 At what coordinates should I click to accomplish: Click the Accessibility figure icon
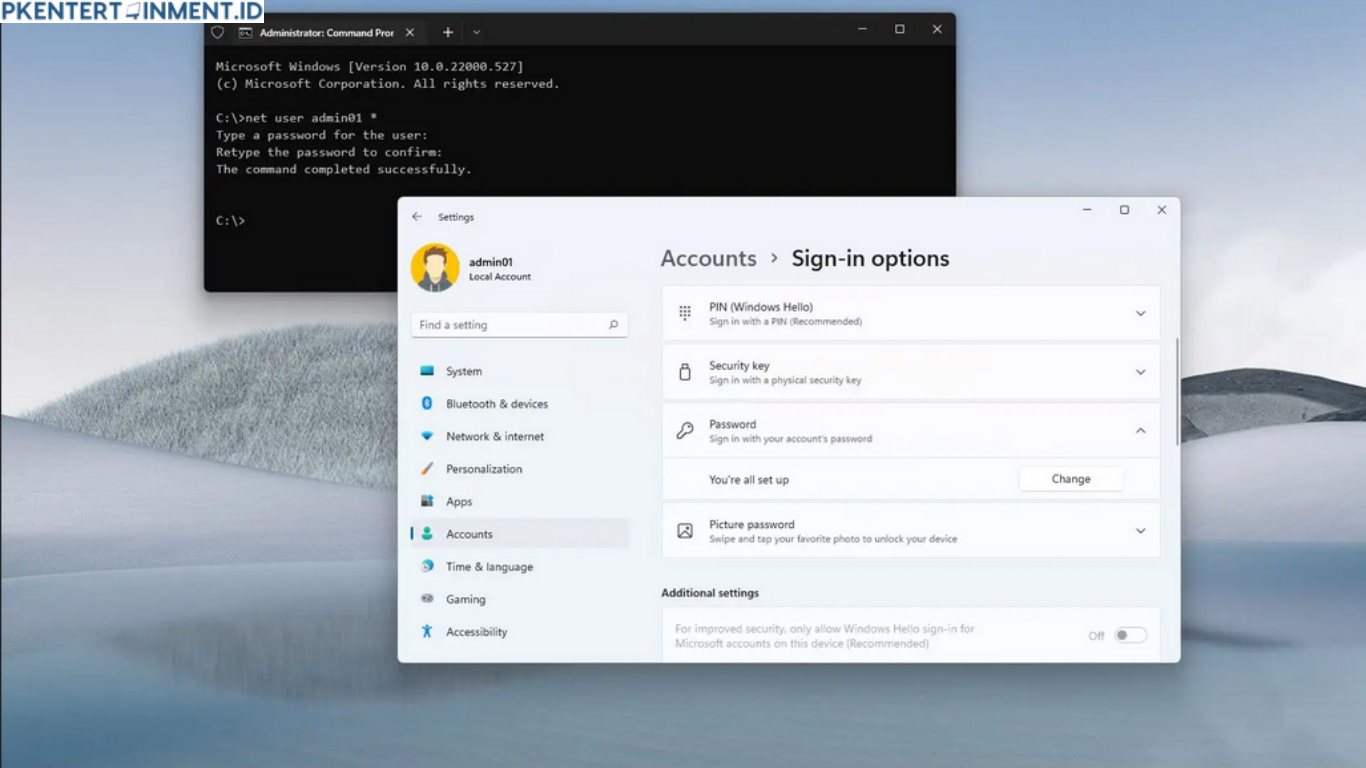tap(427, 631)
